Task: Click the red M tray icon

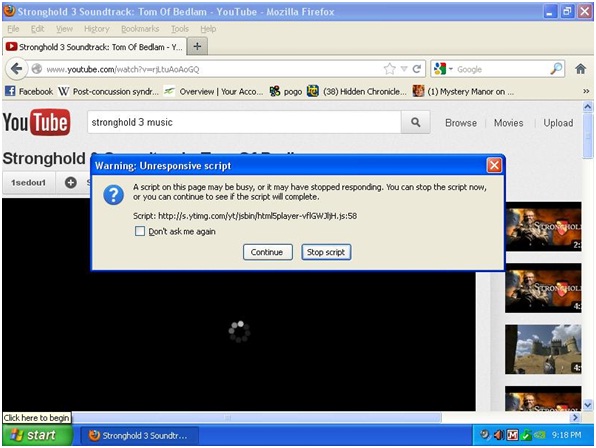Action: (512, 435)
